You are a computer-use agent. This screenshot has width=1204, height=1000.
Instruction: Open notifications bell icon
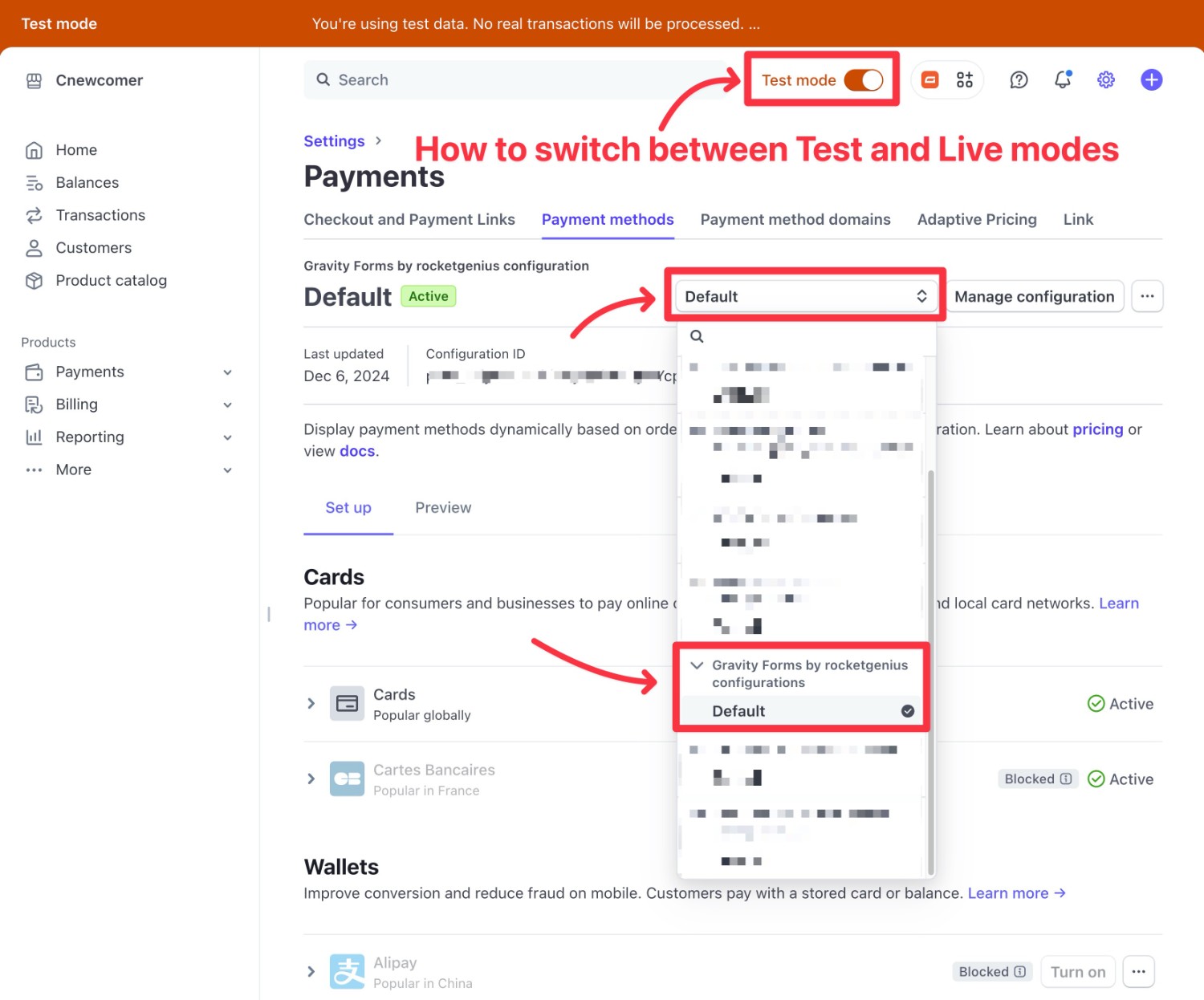pos(1063,79)
